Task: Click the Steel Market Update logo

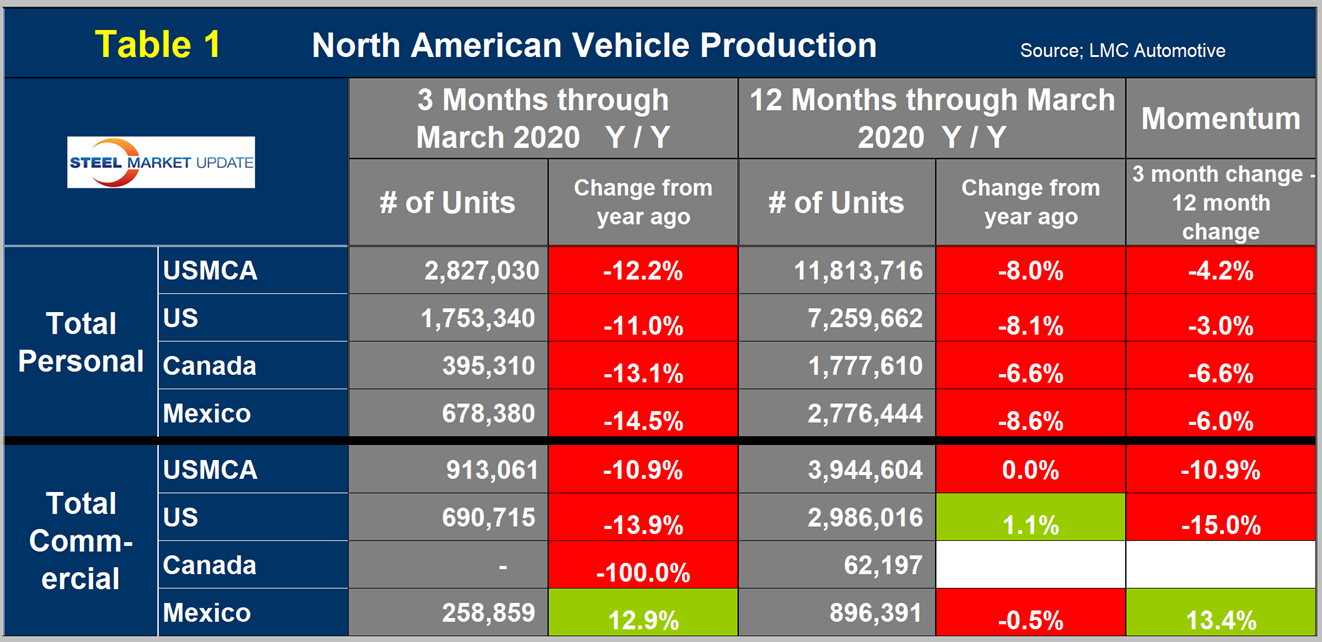Action: coord(161,162)
